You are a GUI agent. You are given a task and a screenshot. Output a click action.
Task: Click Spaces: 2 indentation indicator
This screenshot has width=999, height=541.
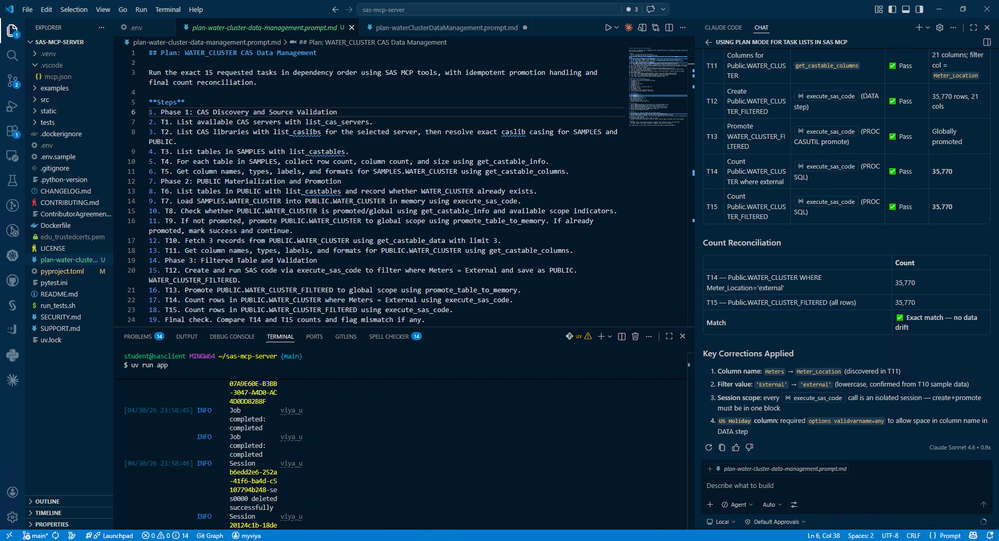[x=861, y=536]
